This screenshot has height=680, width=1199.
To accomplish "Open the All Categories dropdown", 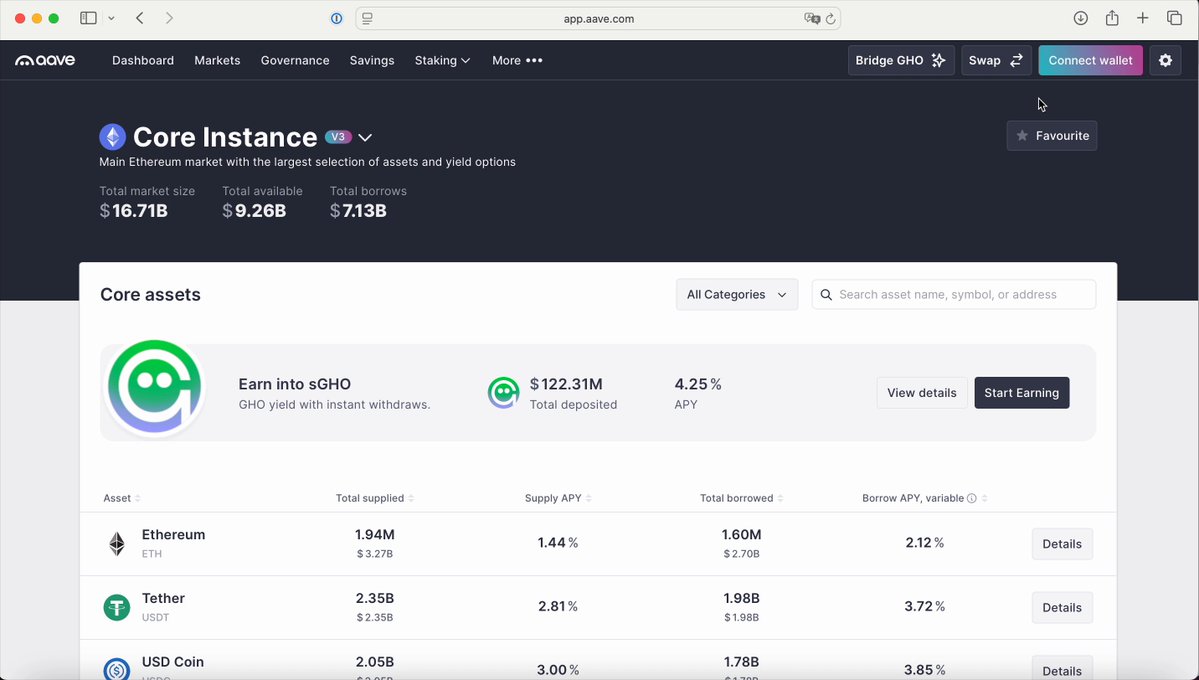I will pyautogui.click(x=737, y=294).
